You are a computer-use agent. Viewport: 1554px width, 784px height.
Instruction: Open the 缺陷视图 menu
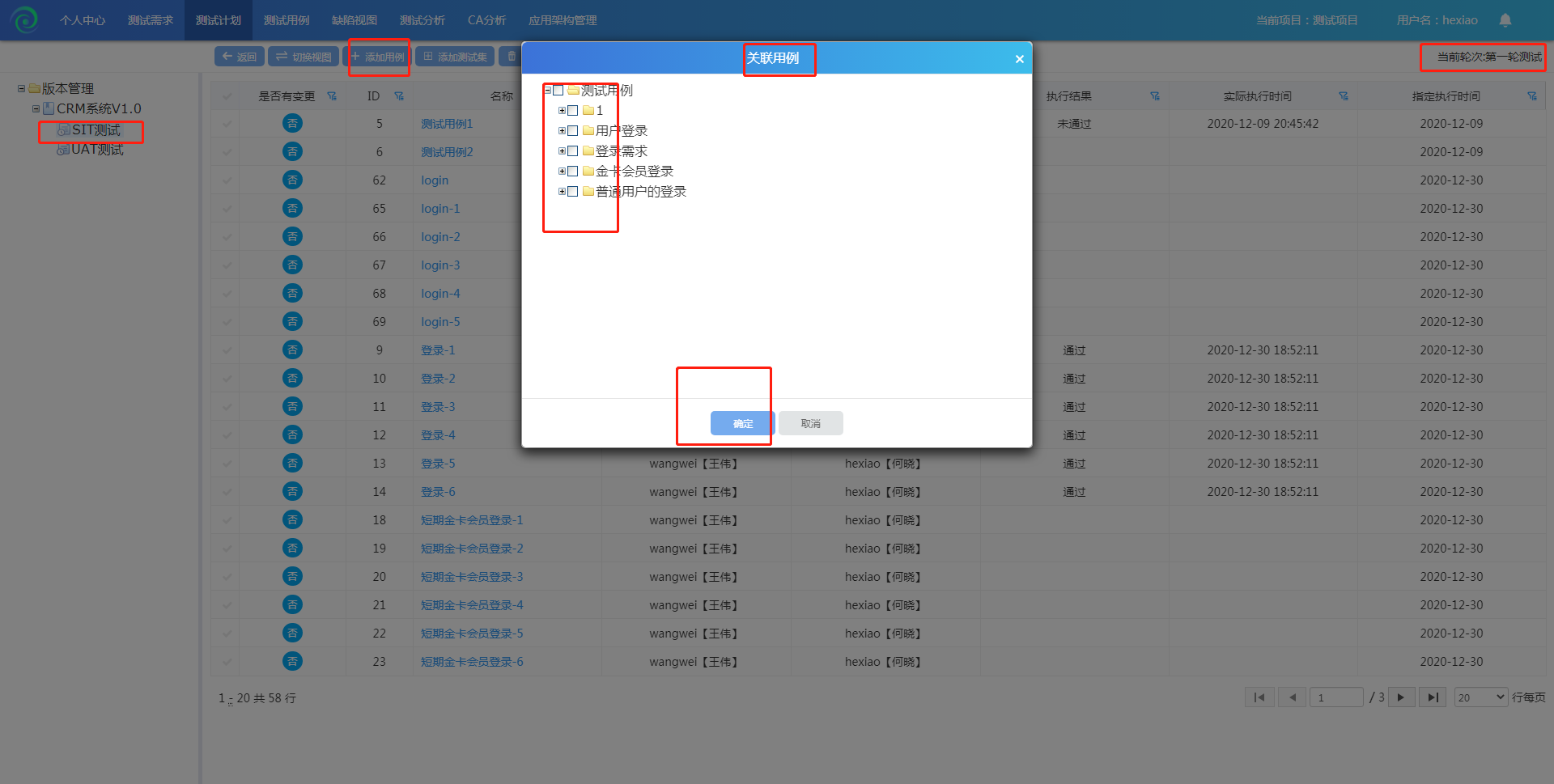355,20
